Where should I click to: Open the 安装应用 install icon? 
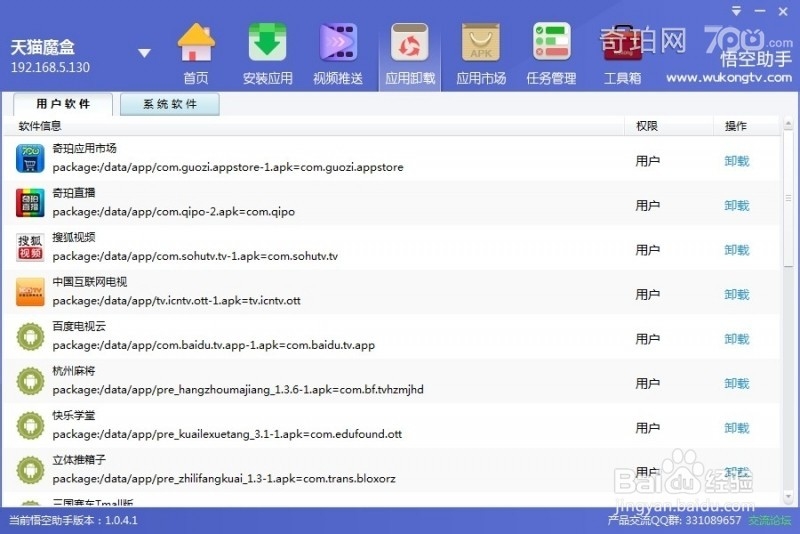point(267,43)
